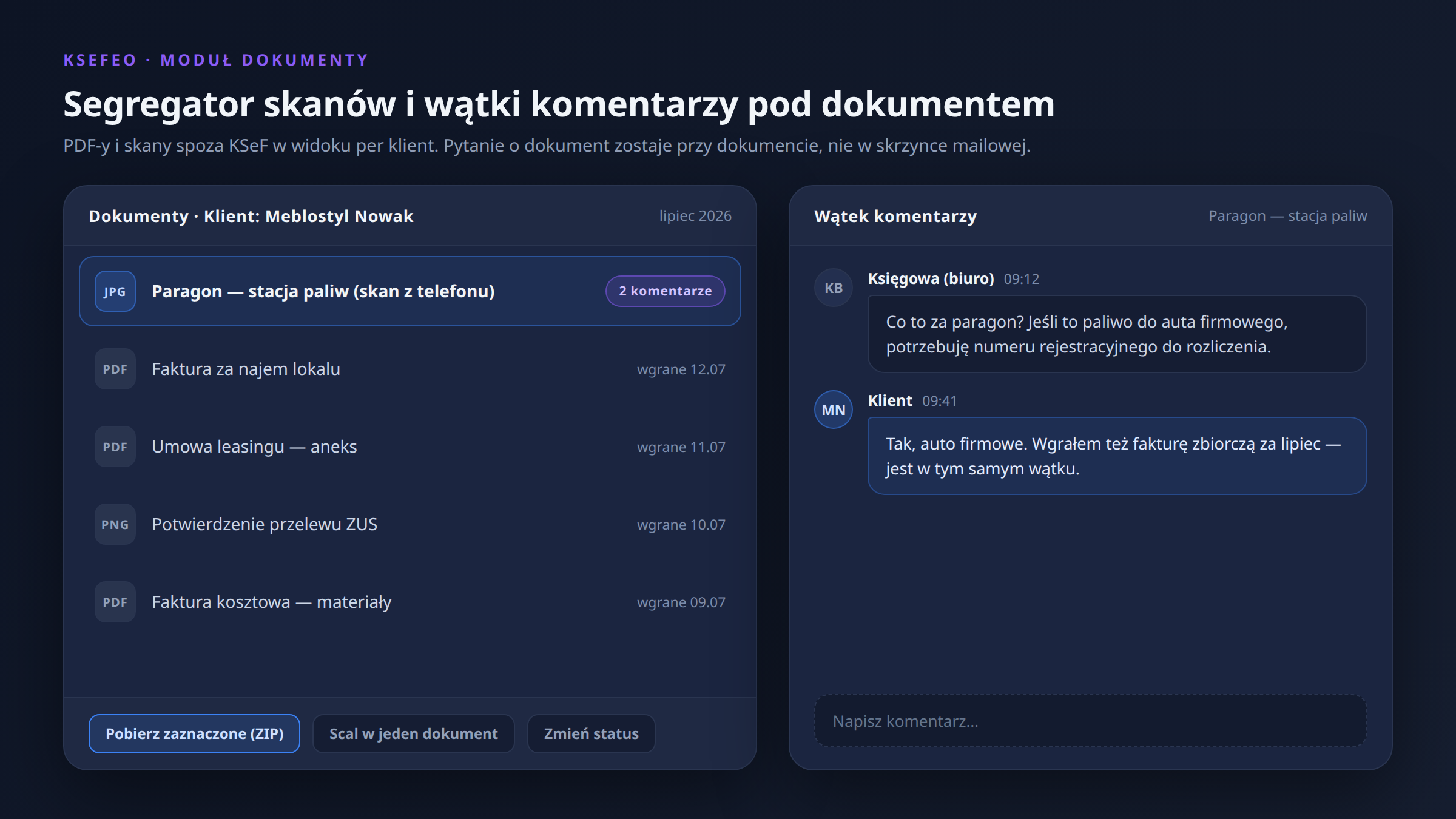Click 'wgrane 12.07' upload date
The height and width of the screenshot is (819, 1456).
681,369
